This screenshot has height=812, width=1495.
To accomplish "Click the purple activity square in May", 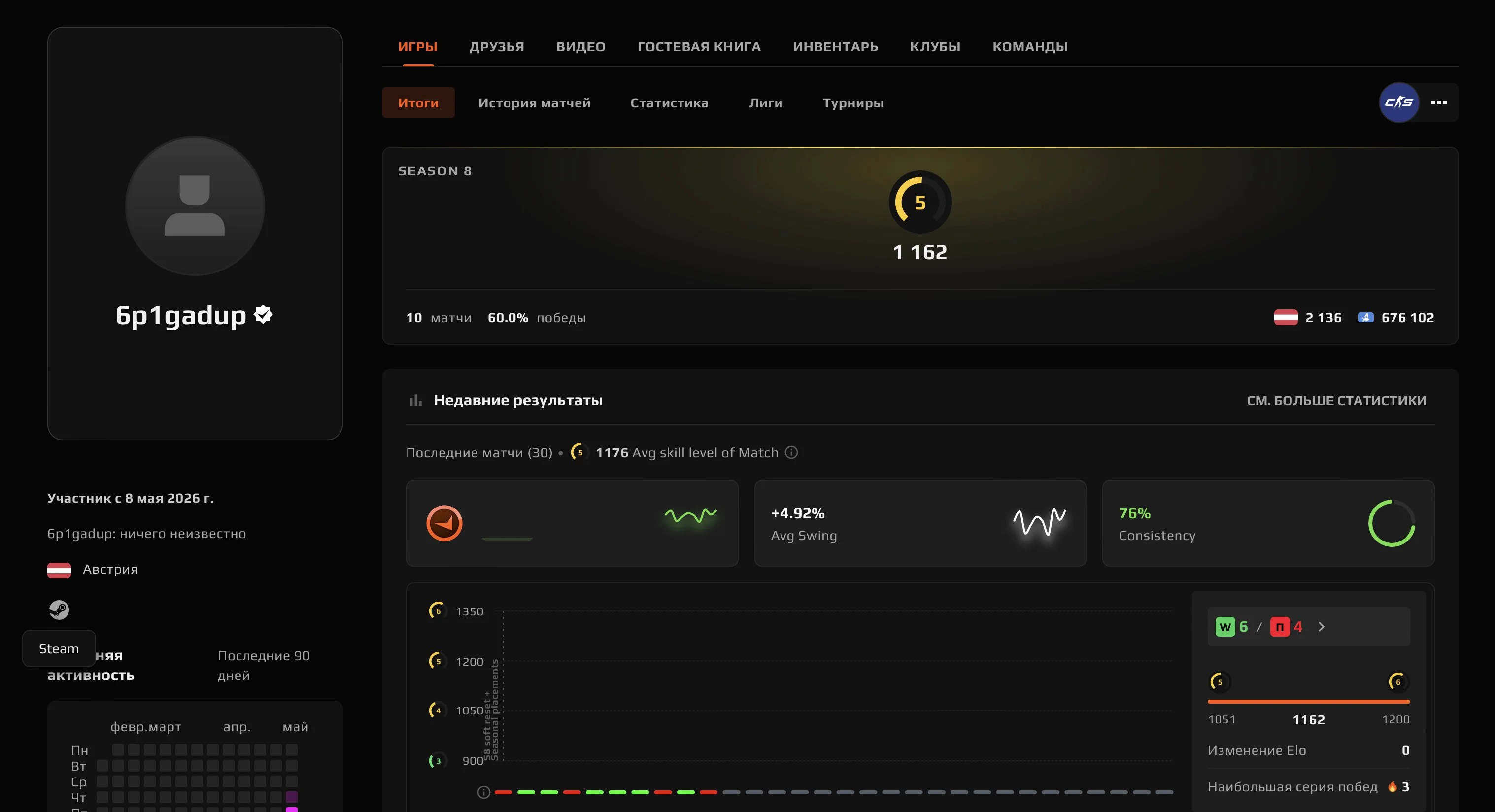I will pyautogui.click(x=291, y=796).
